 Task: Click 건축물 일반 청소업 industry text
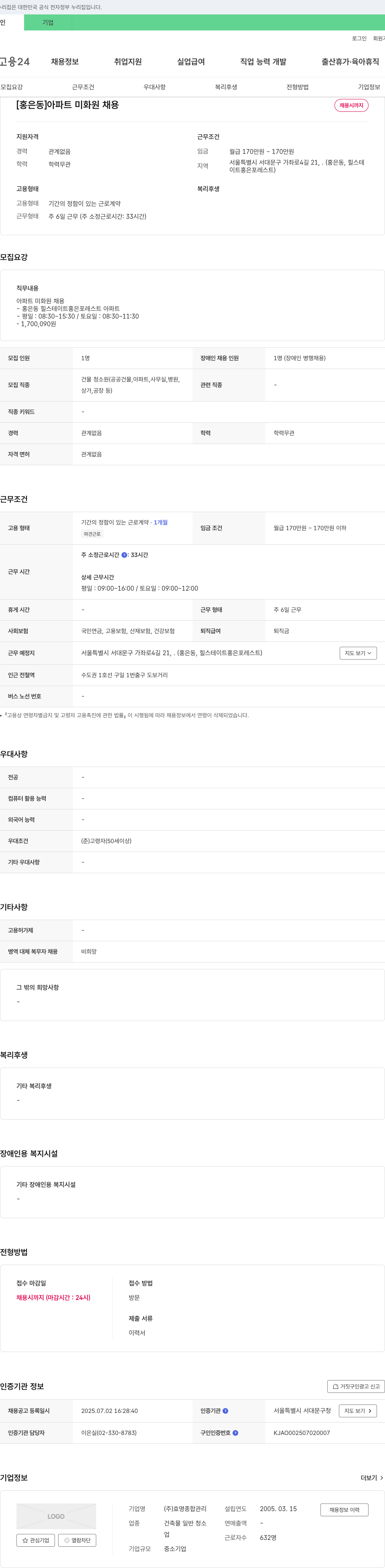(x=185, y=1529)
